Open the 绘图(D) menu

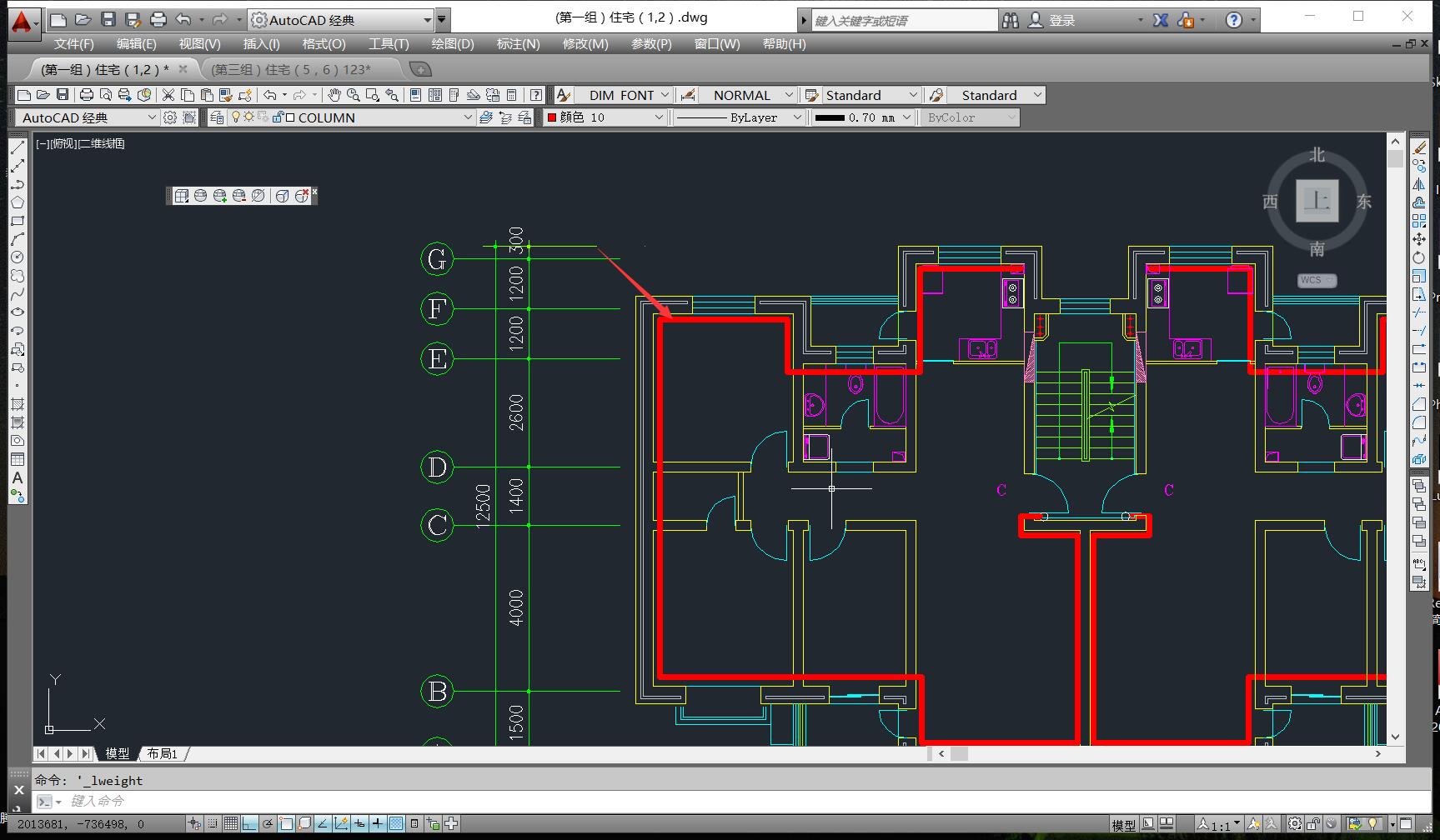[x=452, y=44]
